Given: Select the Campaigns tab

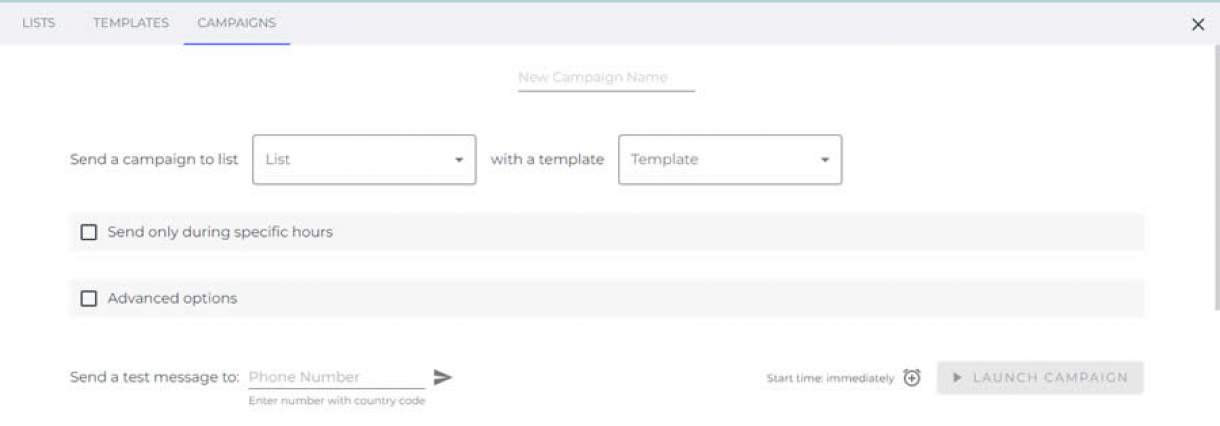Looking at the screenshot, I should point(237,23).
